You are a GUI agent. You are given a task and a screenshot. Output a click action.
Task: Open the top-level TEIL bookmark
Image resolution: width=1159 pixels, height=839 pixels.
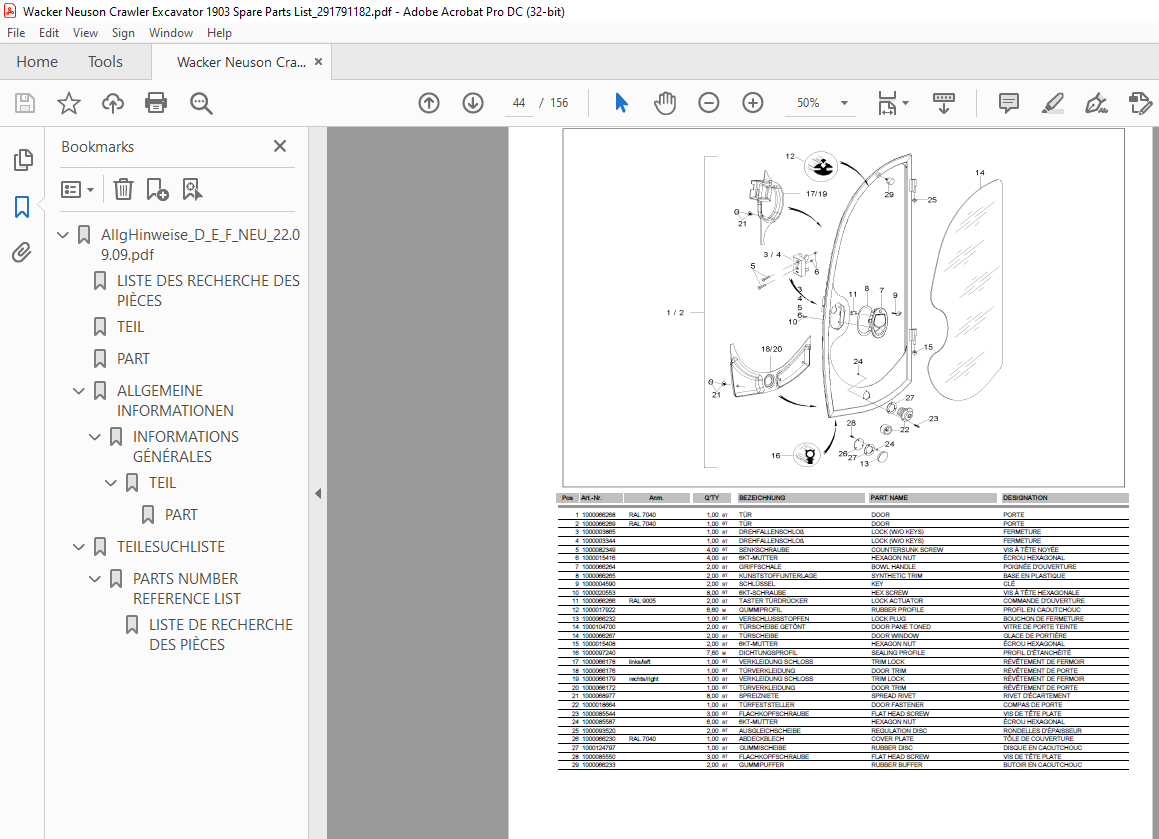(130, 327)
